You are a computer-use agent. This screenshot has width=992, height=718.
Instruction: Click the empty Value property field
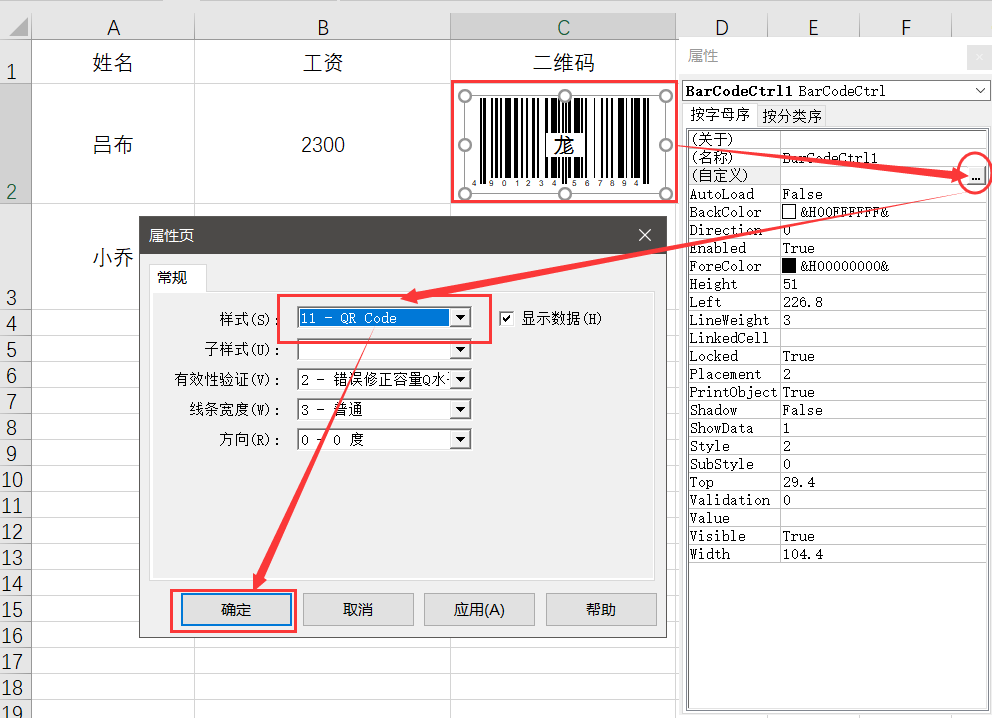[x=883, y=518]
